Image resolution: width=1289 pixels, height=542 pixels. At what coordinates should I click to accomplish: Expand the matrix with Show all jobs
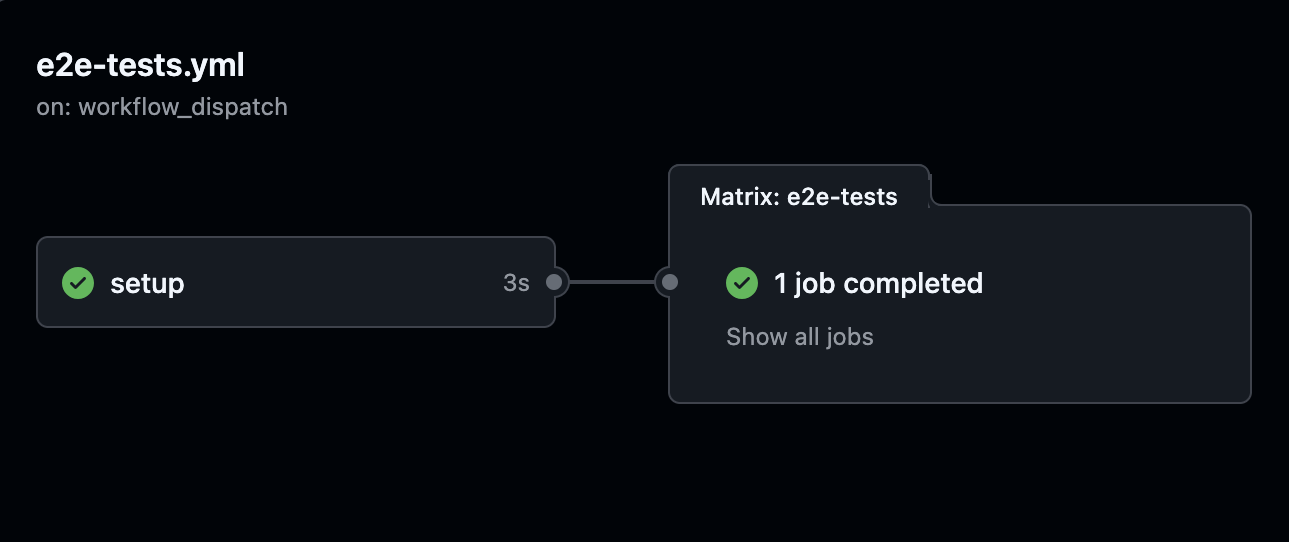click(x=799, y=337)
